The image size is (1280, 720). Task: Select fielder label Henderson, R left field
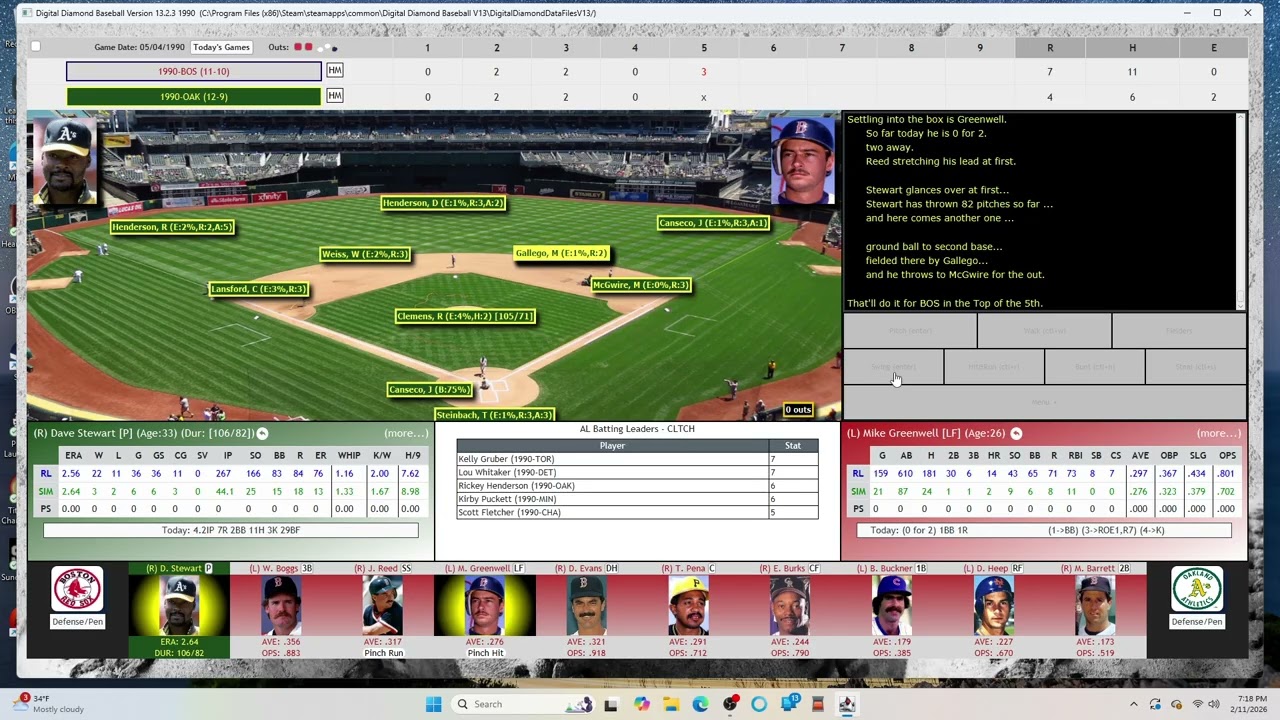[172, 227]
